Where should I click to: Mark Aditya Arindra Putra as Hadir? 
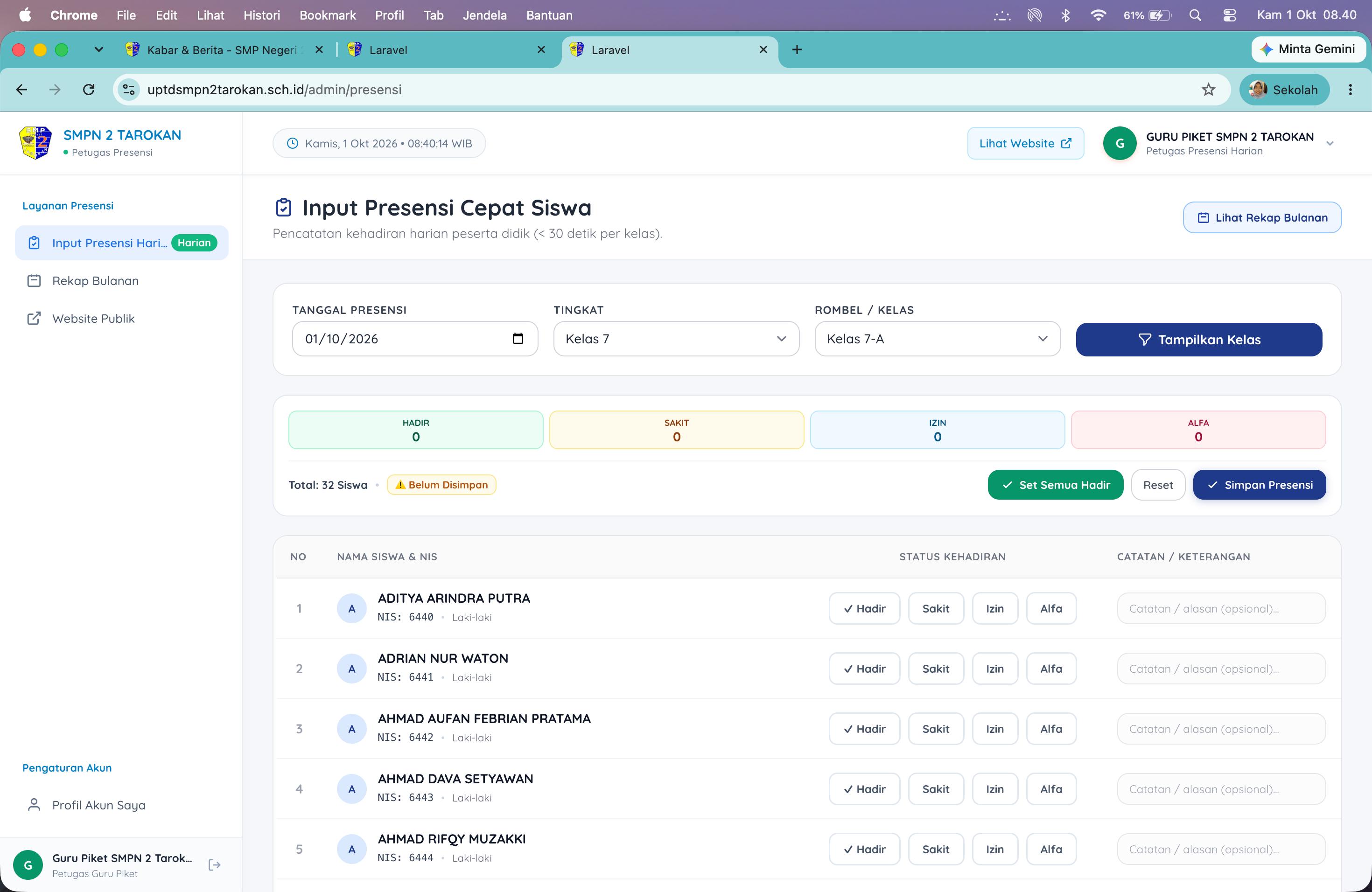tap(864, 608)
